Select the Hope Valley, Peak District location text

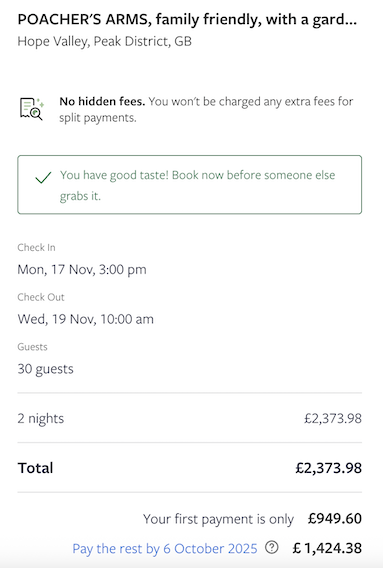(x=104, y=41)
